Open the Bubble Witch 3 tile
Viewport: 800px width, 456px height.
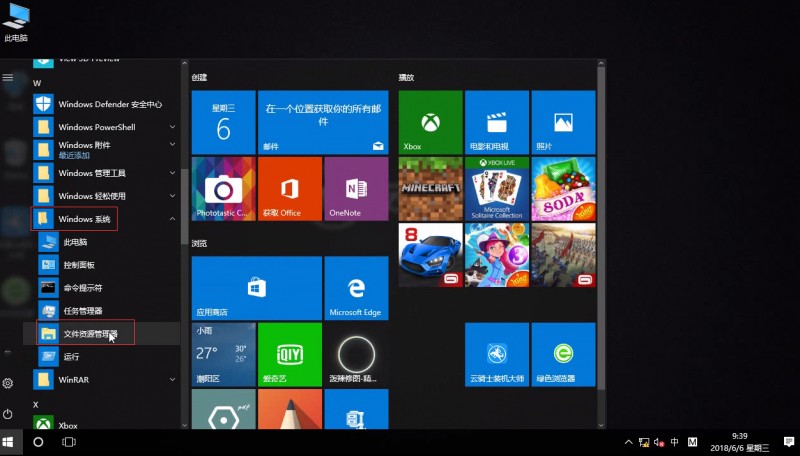pyautogui.click(x=496, y=255)
